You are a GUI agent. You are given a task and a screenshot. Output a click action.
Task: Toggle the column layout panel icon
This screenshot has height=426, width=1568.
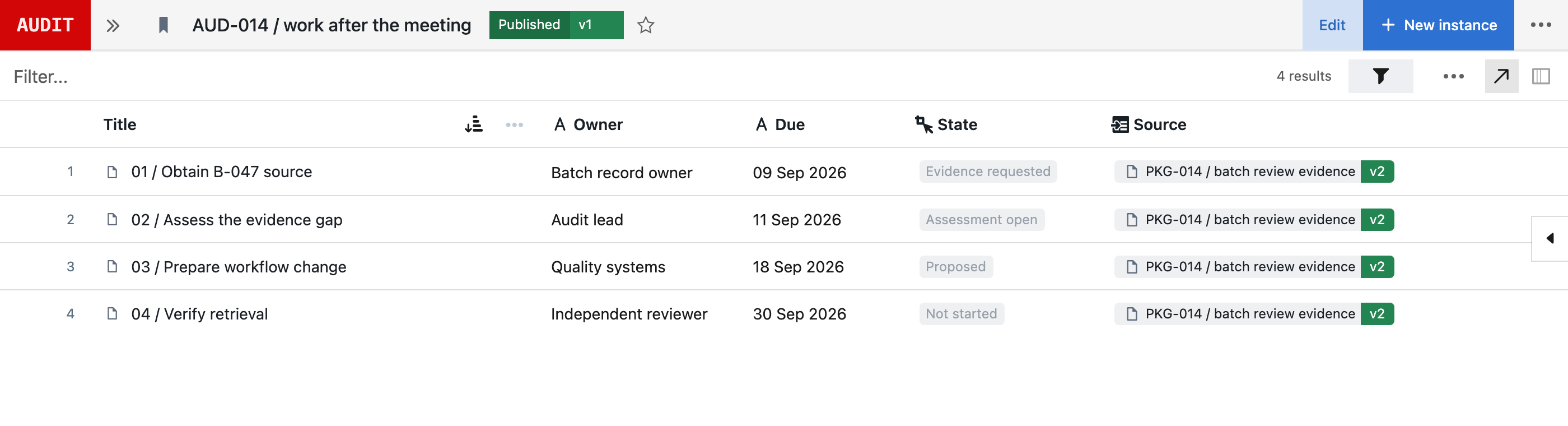(1540, 76)
